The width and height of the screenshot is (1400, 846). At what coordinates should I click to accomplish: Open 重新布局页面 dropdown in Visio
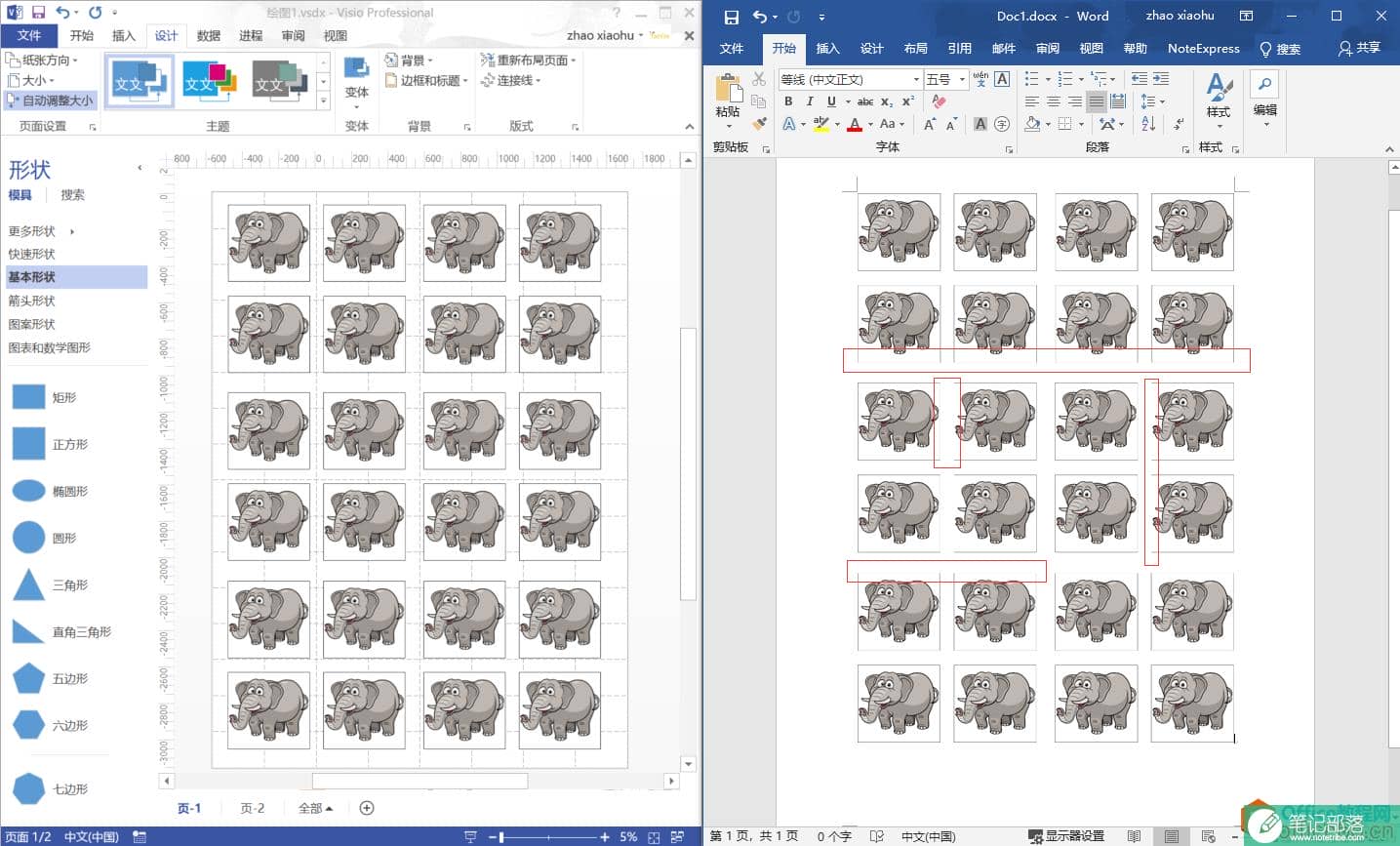tap(529, 60)
